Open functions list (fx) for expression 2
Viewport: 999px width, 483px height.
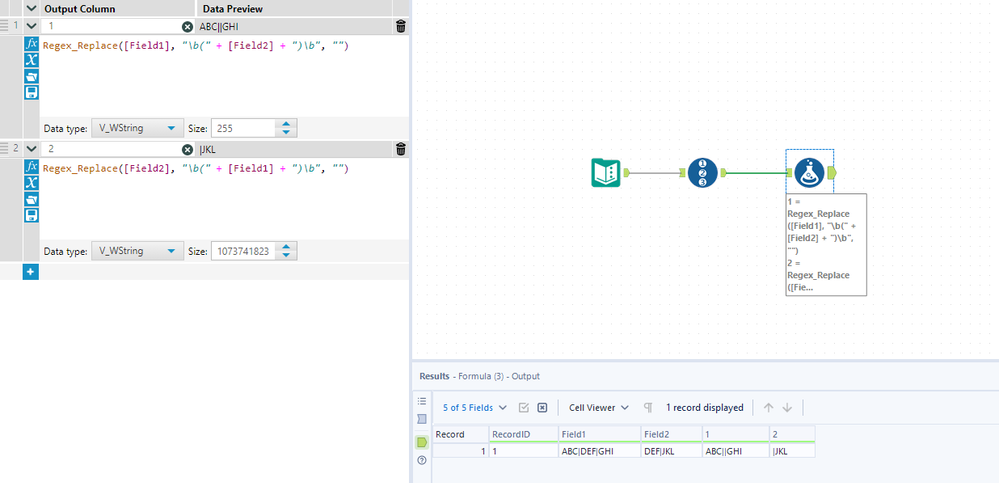coord(31,167)
